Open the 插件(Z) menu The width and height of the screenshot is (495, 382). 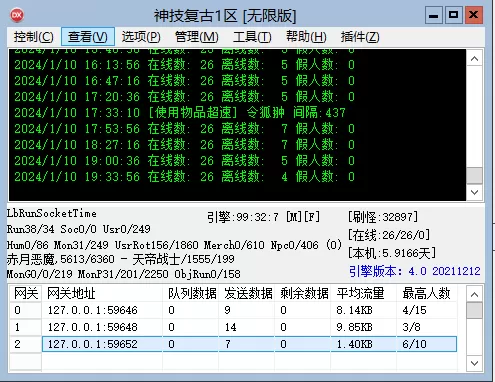coord(360,37)
